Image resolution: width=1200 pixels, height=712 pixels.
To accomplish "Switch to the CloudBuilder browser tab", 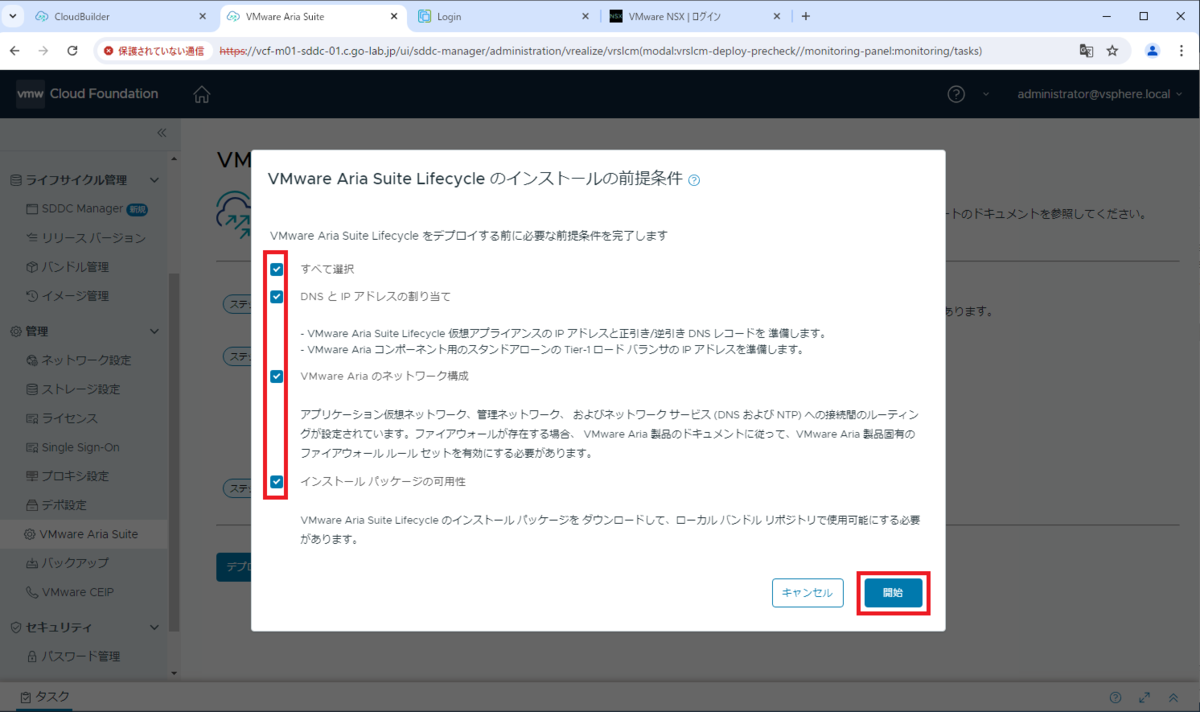I will coord(122,16).
